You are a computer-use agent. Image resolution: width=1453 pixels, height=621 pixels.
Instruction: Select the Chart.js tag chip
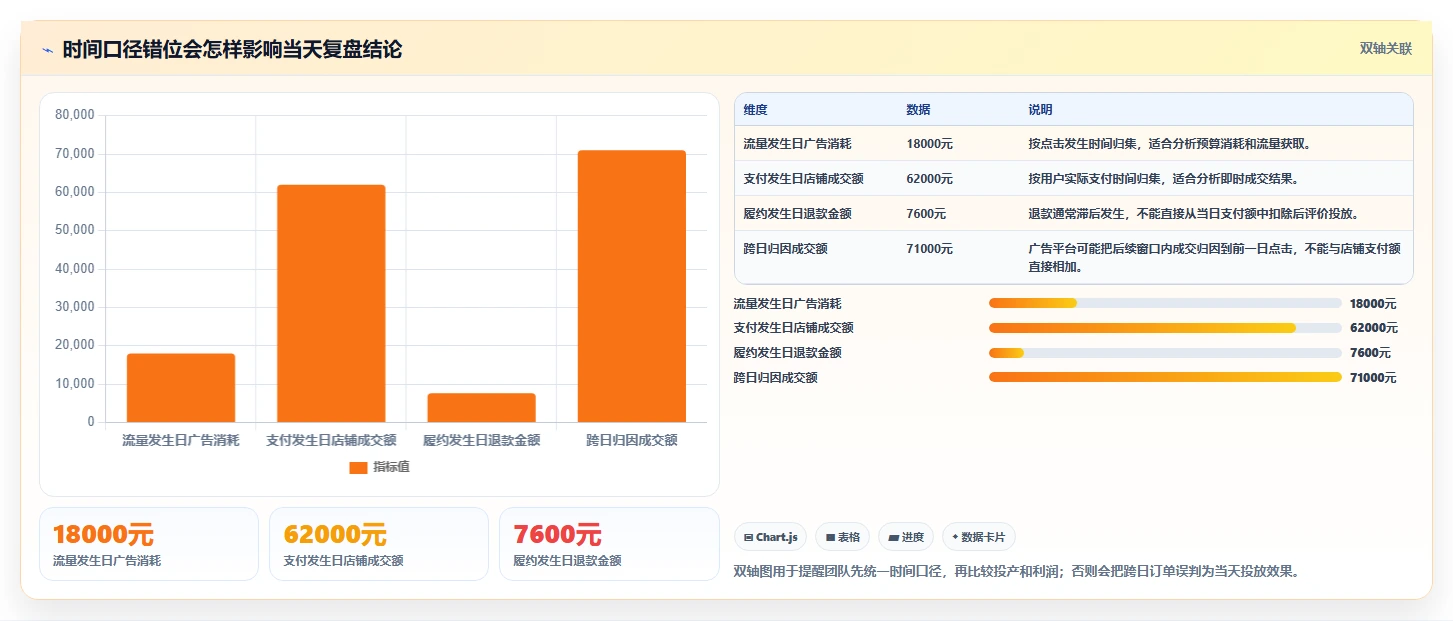pyautogui.click(x=770, y=537)
